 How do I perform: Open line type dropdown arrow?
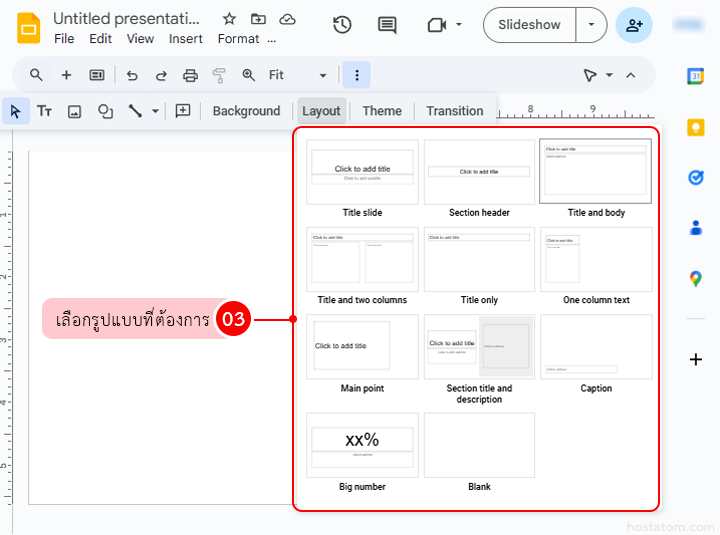[155, 111]
